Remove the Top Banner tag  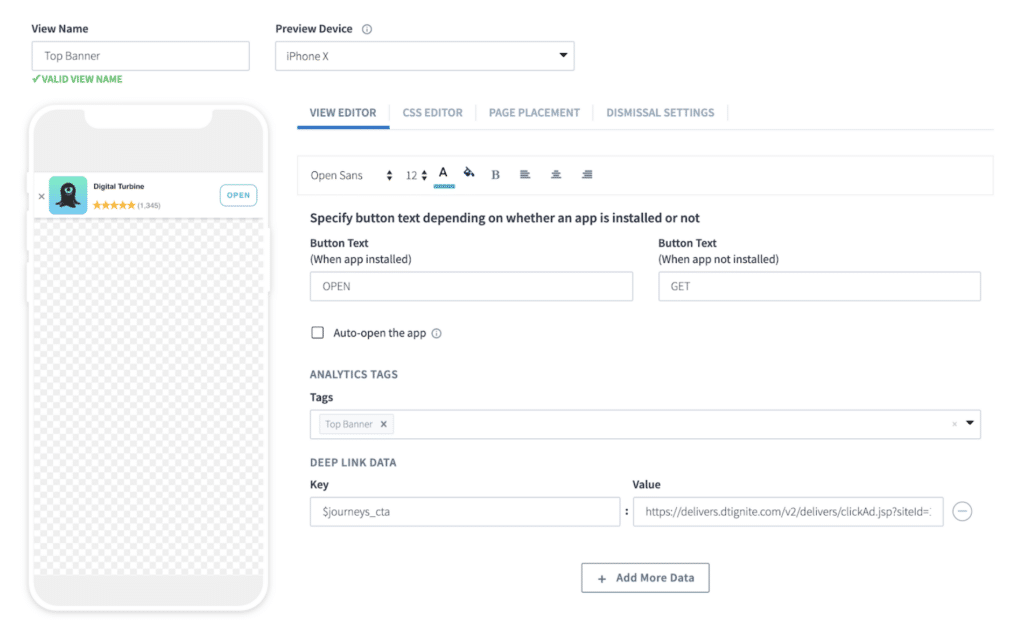[x=383, y=424]
